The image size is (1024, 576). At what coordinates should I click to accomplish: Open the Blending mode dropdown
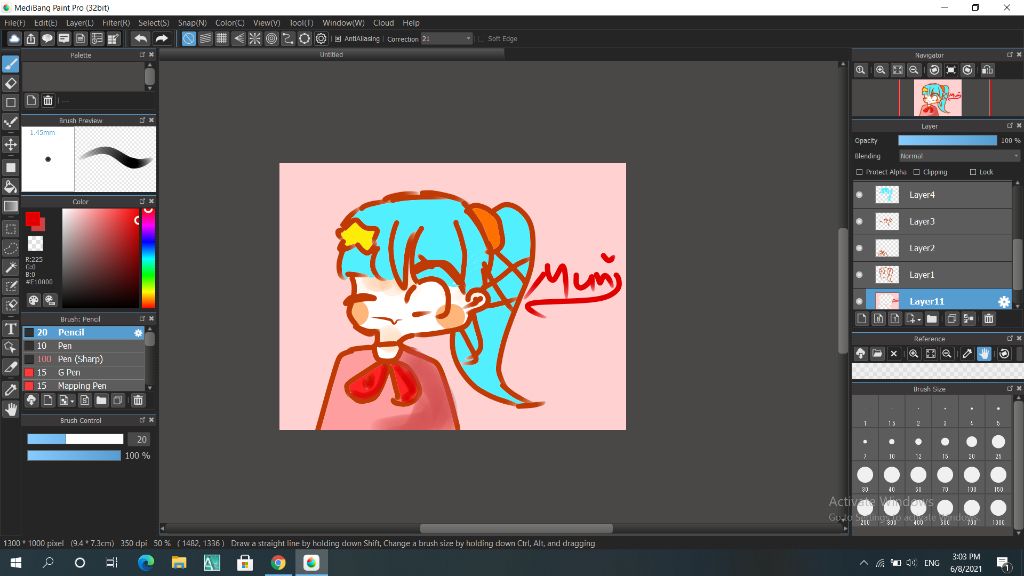tap(959, 156)
